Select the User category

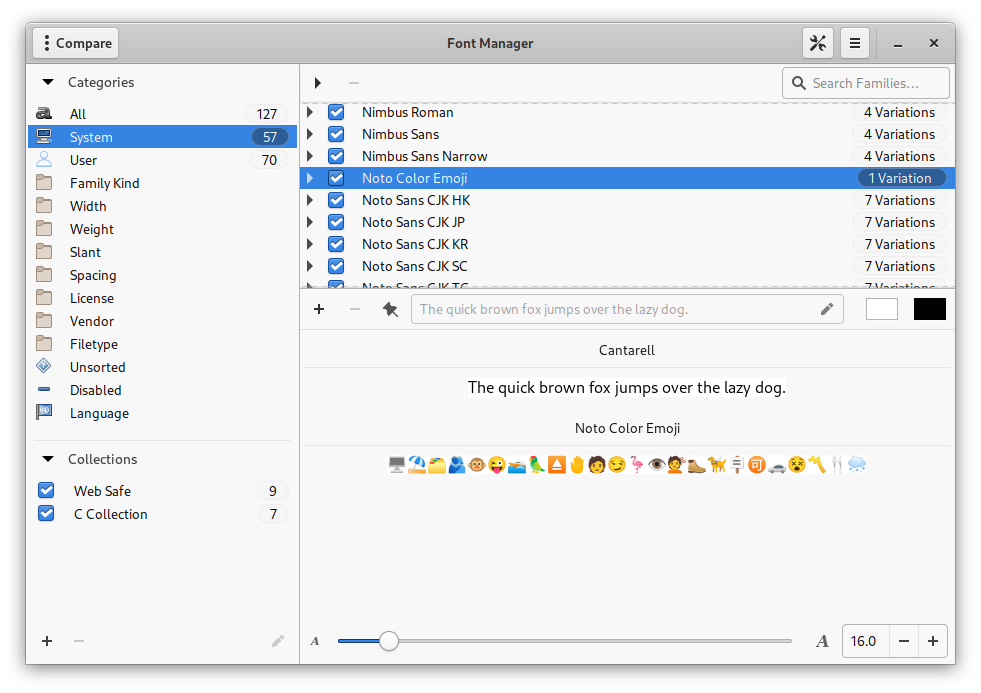click(83, 160)
